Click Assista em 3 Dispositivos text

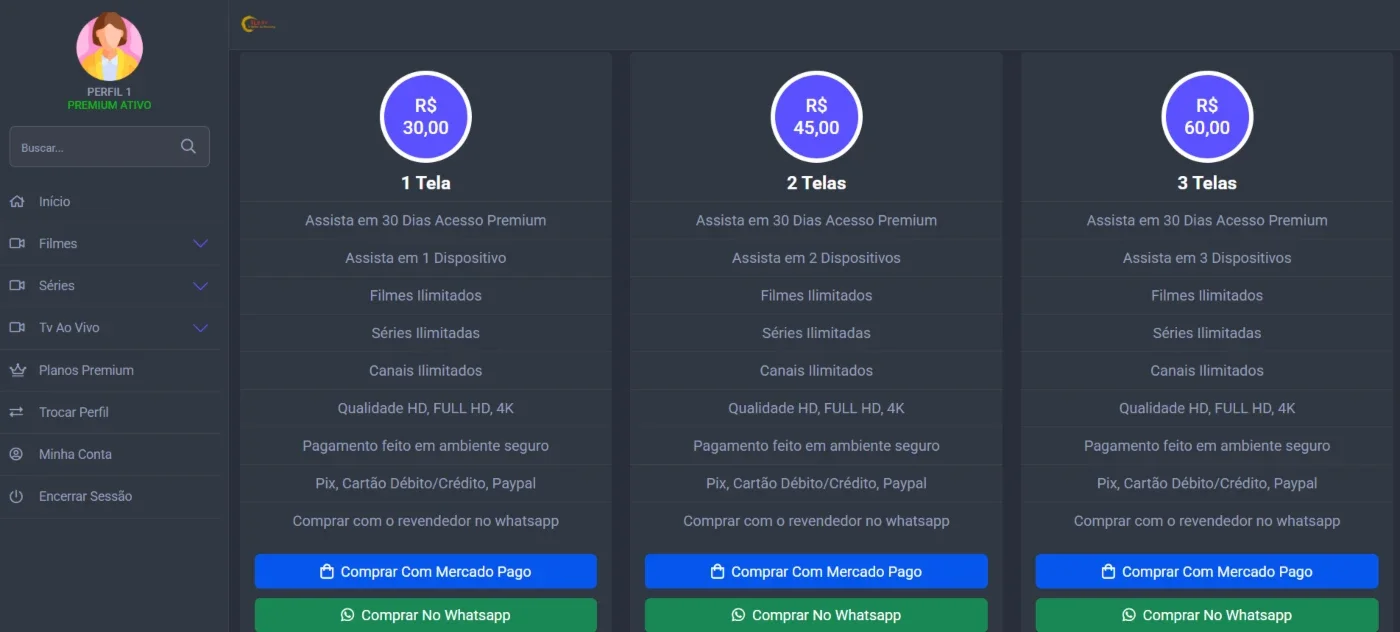pyautogui.click(x=1207, y=258)
